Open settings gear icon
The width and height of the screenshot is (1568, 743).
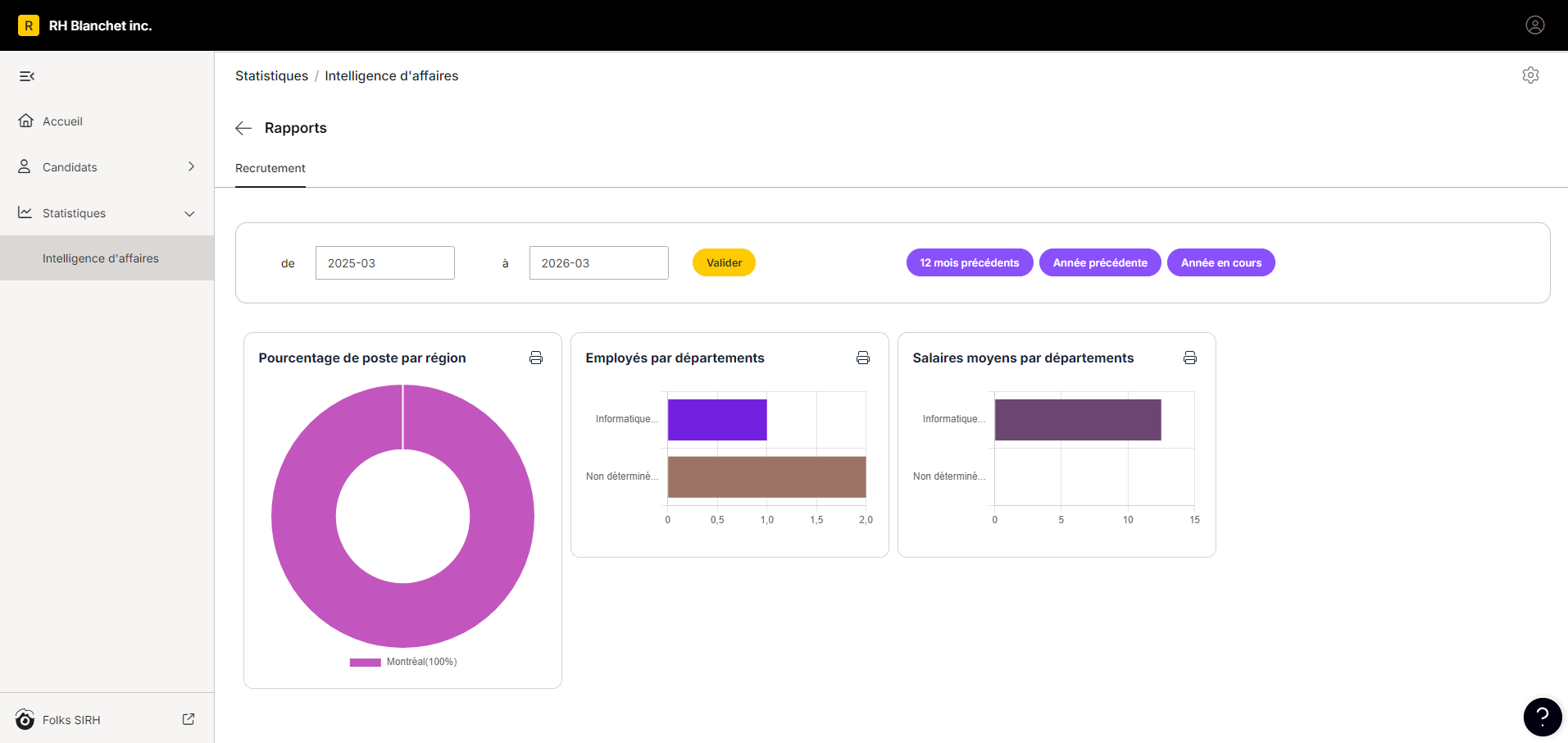click(1530, 75)
